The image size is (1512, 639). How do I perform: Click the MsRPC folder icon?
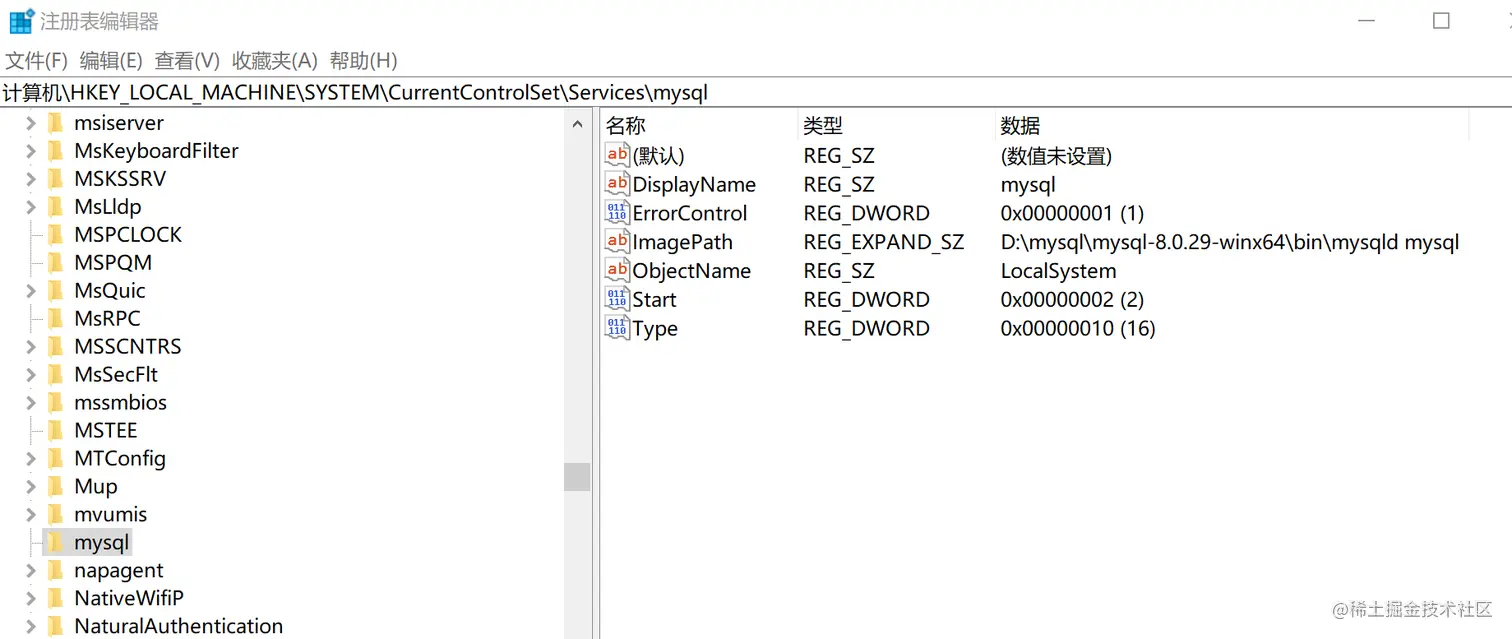coord(56,319)
